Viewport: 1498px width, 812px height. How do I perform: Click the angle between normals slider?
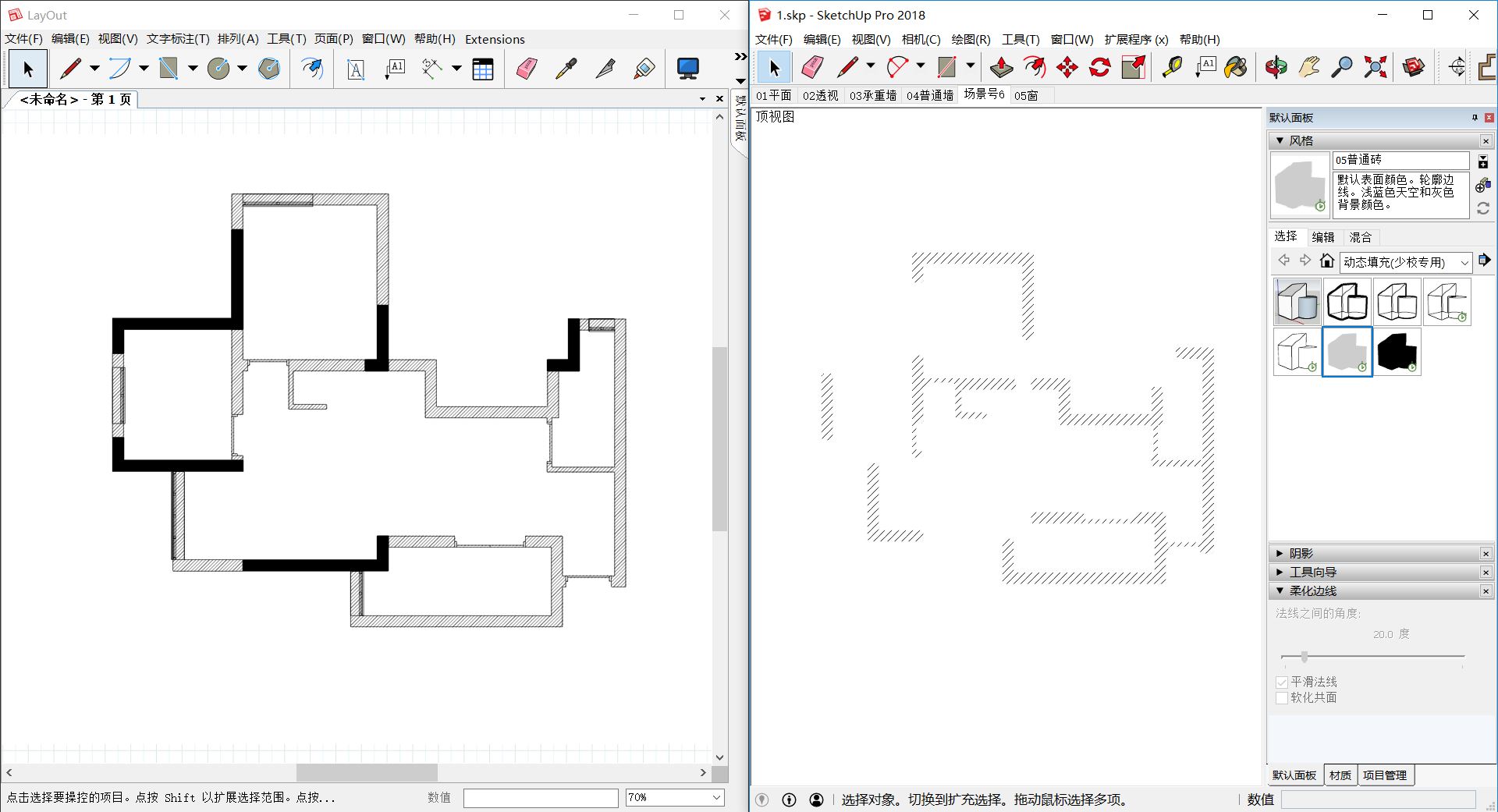click(1304, 657)
